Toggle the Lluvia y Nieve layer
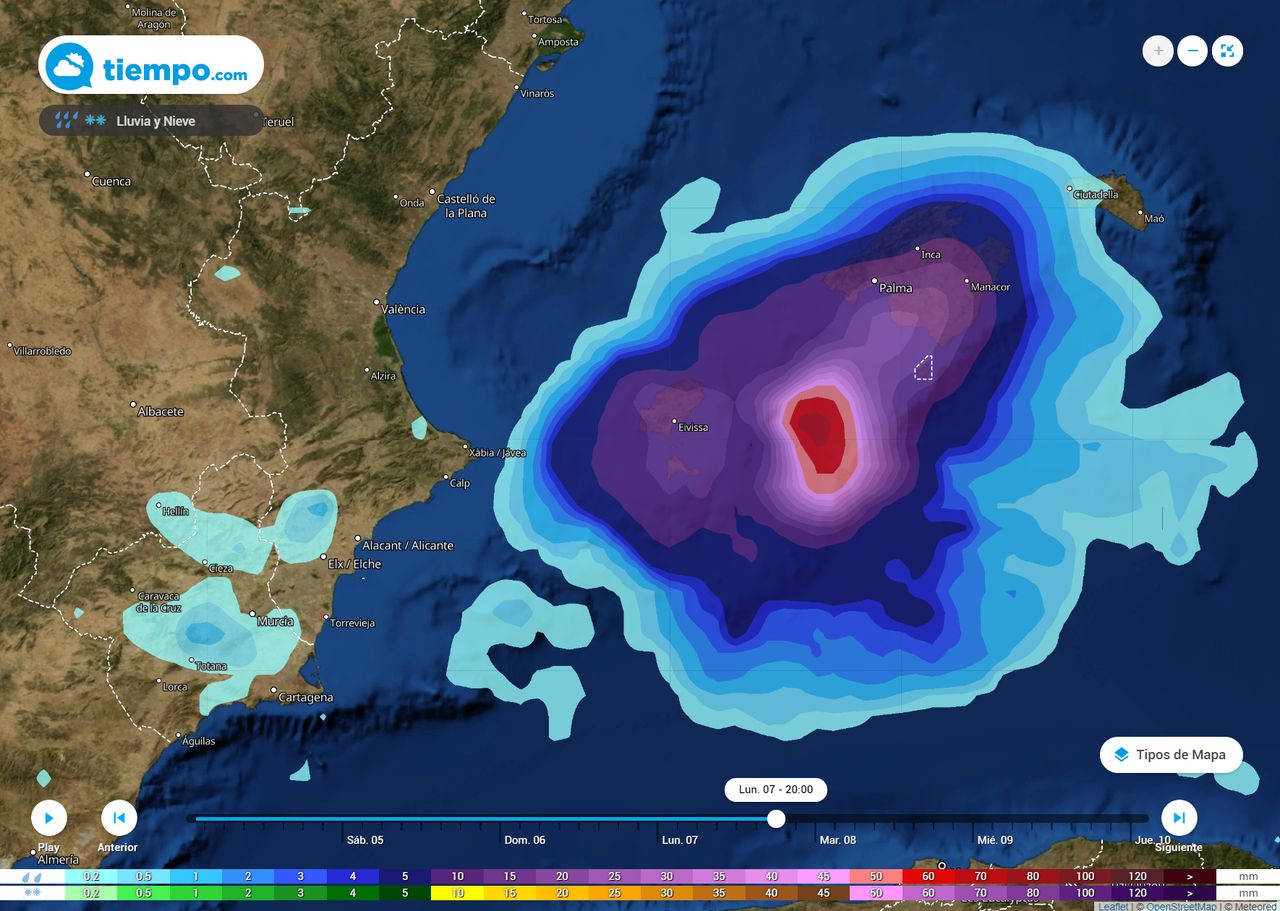 point(150,120)
